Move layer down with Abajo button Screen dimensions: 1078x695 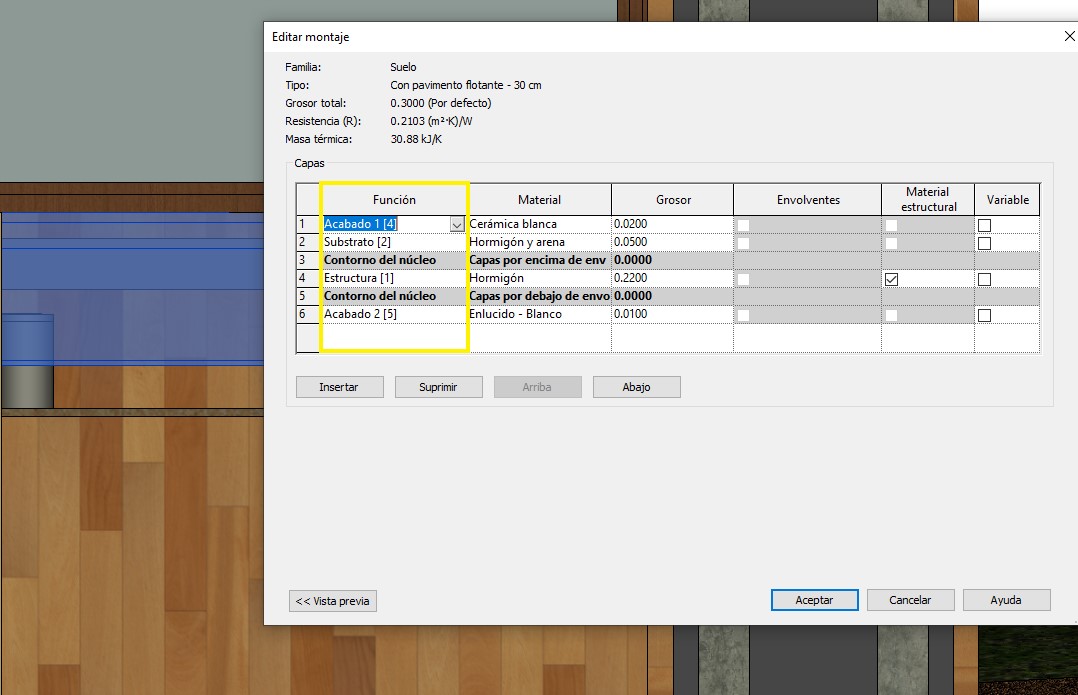tap(636, 387)
